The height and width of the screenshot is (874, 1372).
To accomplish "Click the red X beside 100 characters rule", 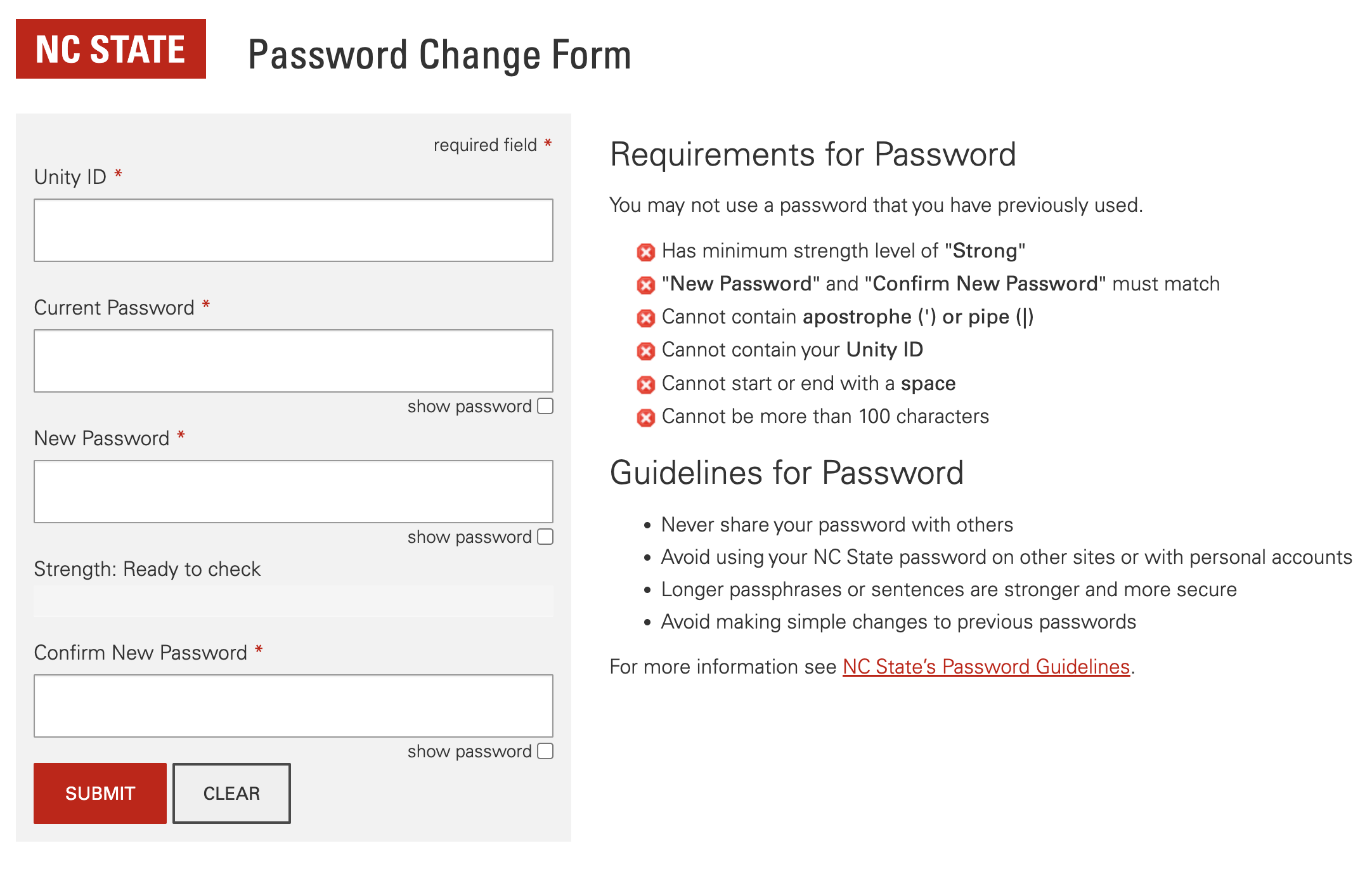I will coord(645,418).
